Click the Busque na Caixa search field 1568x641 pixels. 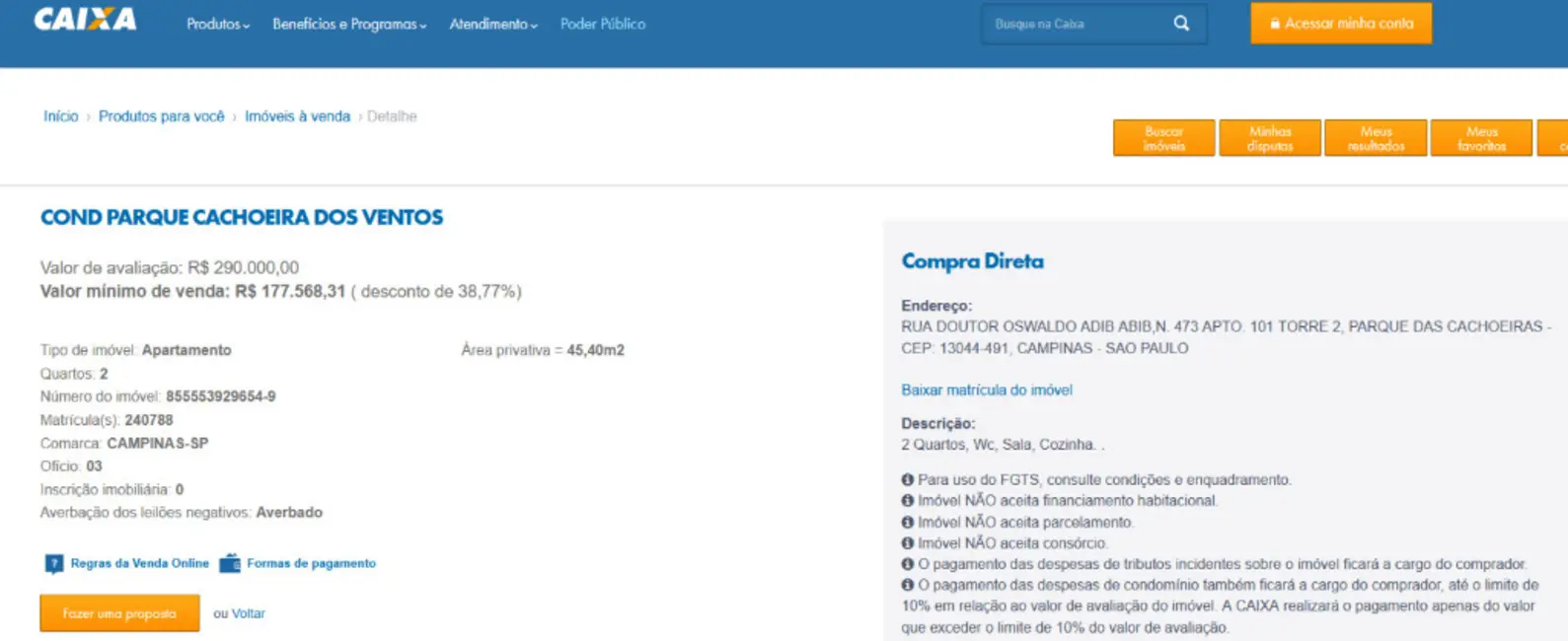(x=1076, y=24)
